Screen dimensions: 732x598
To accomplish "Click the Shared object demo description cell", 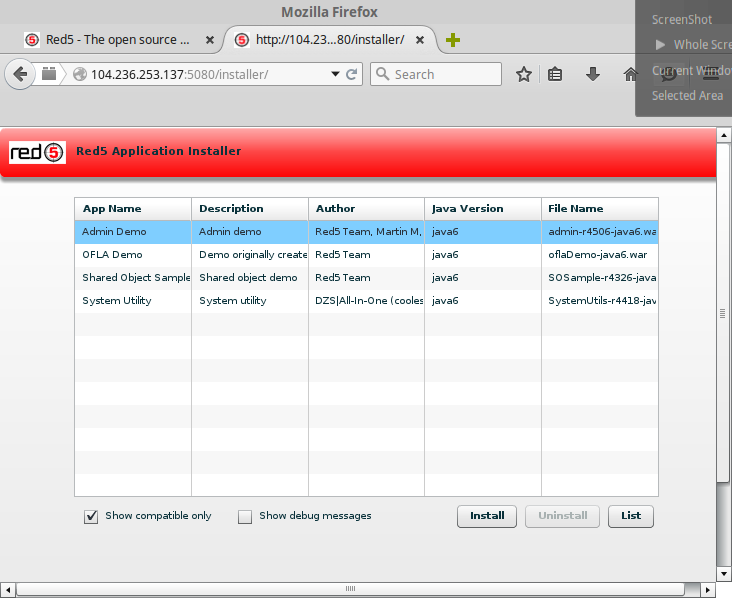I will pyautogui.click(x=250, y=278).
